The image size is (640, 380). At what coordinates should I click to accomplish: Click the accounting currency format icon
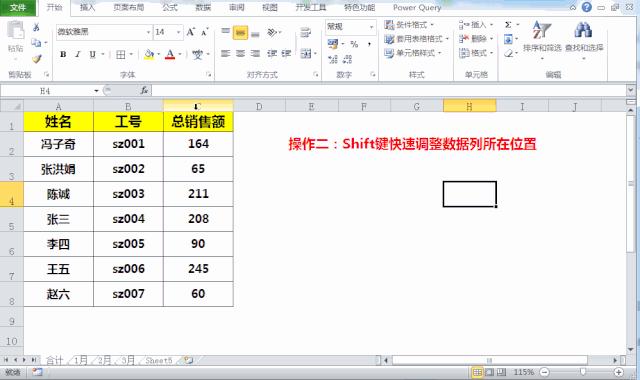coord(333,43)
